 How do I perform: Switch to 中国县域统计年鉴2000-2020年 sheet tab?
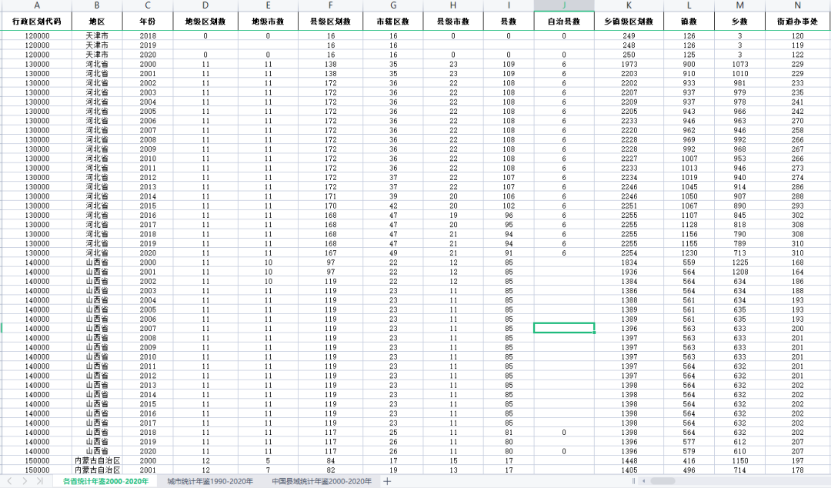[x=322, y=481]
